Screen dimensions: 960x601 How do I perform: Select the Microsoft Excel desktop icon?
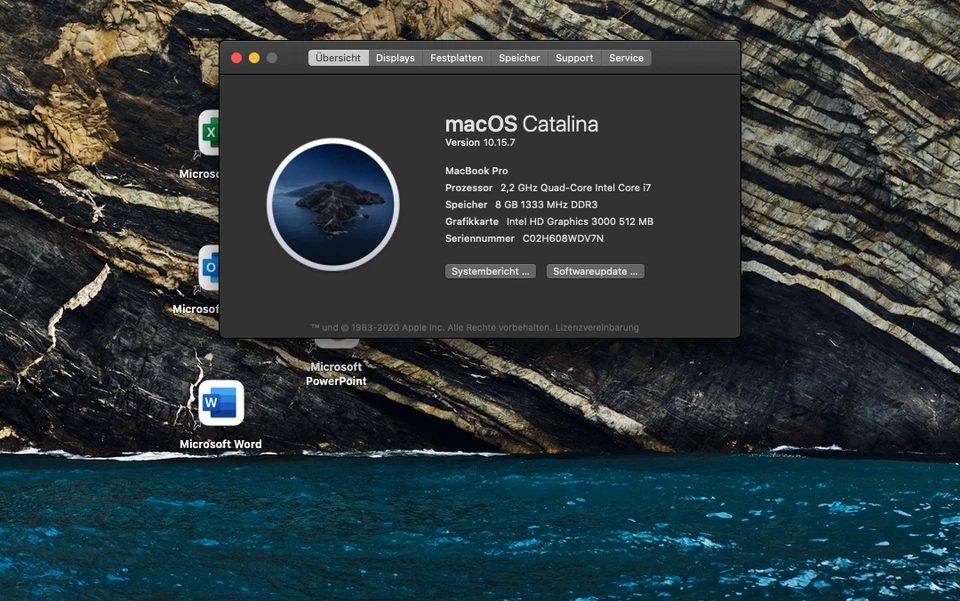(x=209, y=133)
